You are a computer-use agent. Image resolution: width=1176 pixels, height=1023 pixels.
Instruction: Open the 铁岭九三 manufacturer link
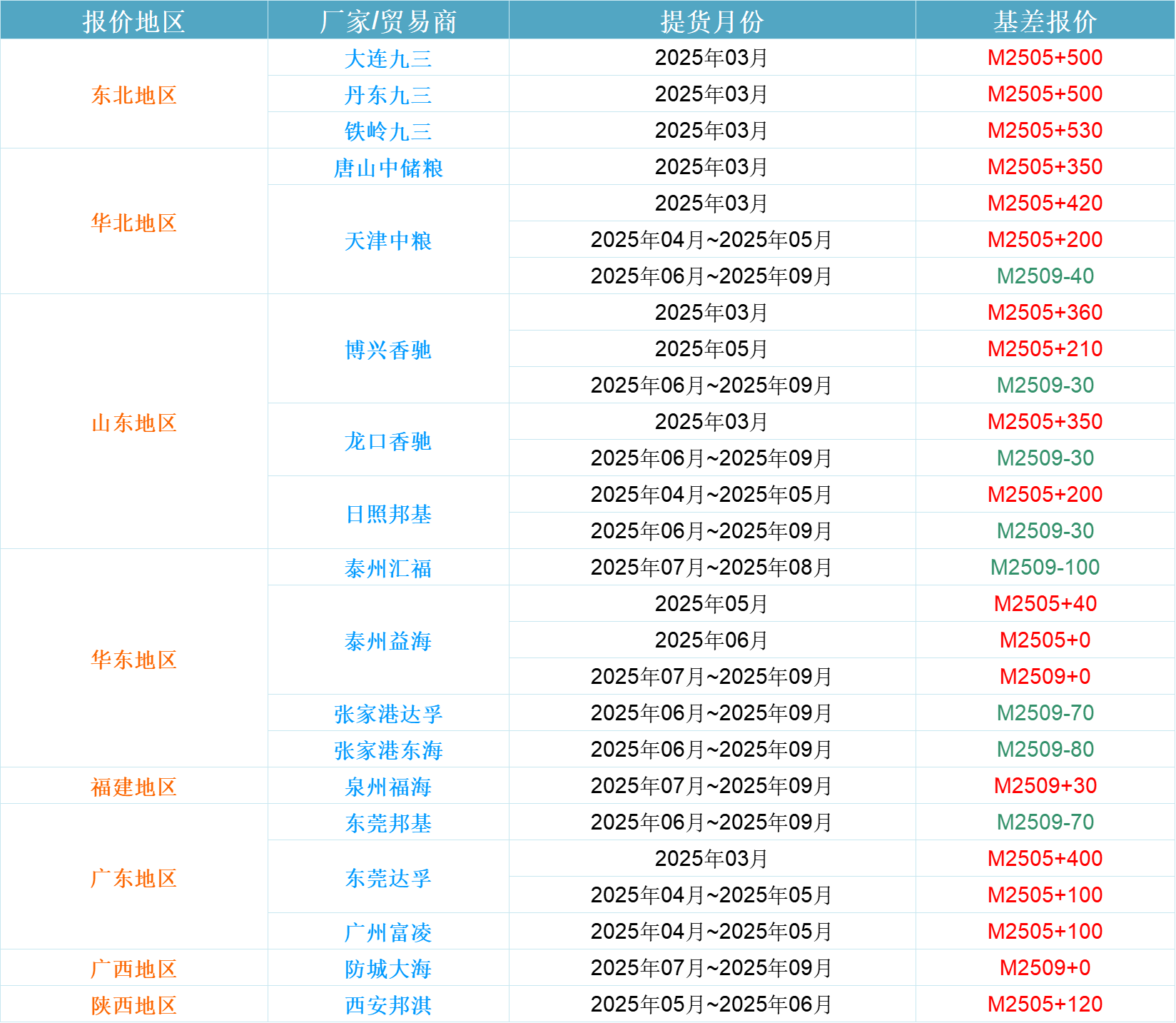point(388,131)
